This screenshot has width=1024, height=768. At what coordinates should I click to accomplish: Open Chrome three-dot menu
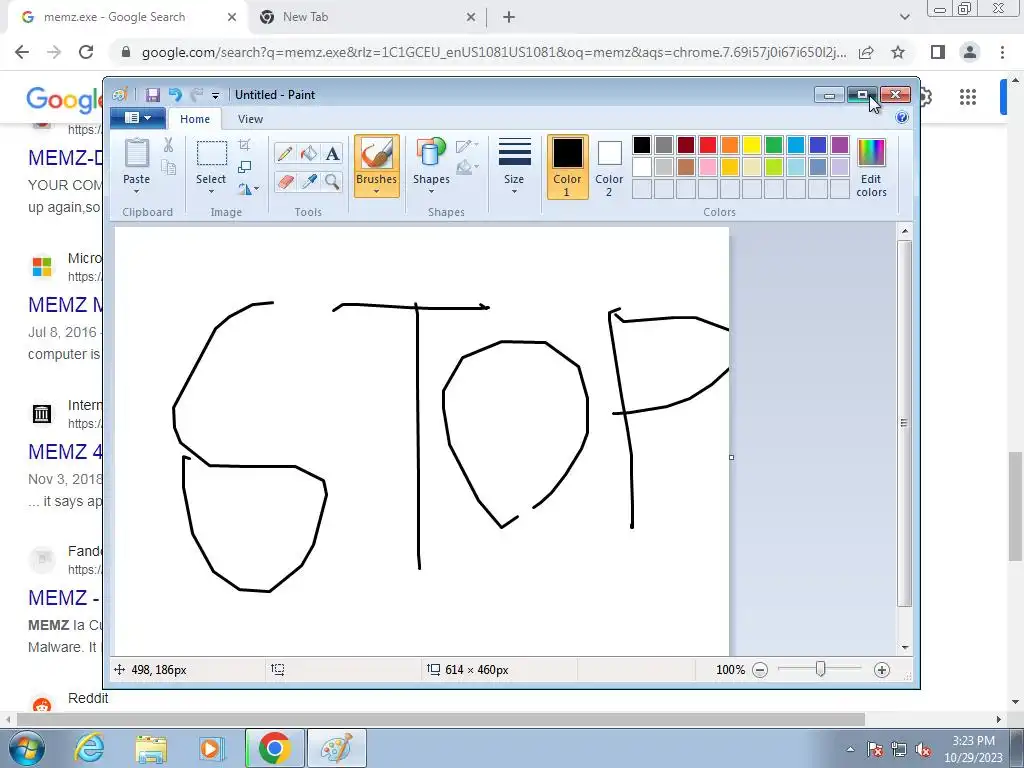point(1002,52)
